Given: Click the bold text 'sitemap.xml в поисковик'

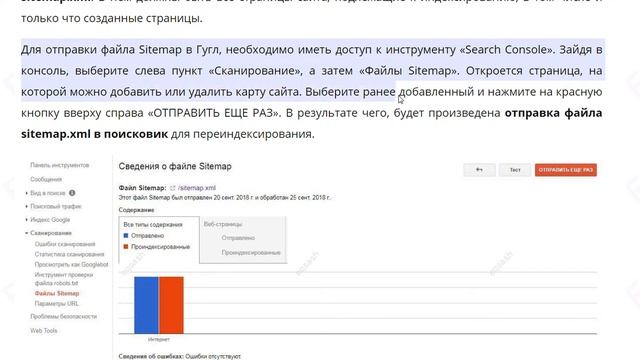Looking at the screenshot, I should pos(94,134).
